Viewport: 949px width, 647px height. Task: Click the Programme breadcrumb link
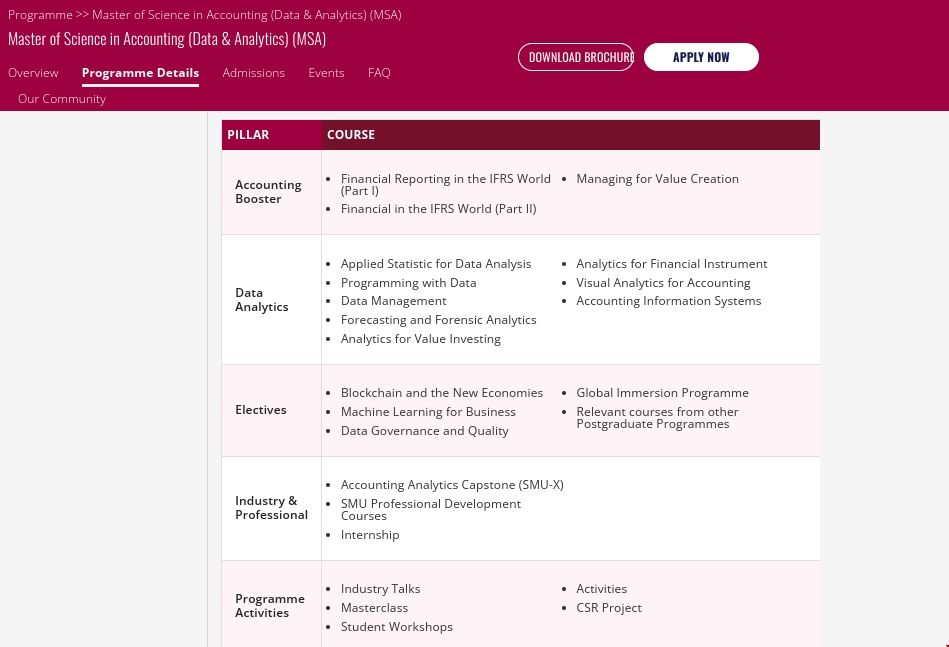point(40,15)
